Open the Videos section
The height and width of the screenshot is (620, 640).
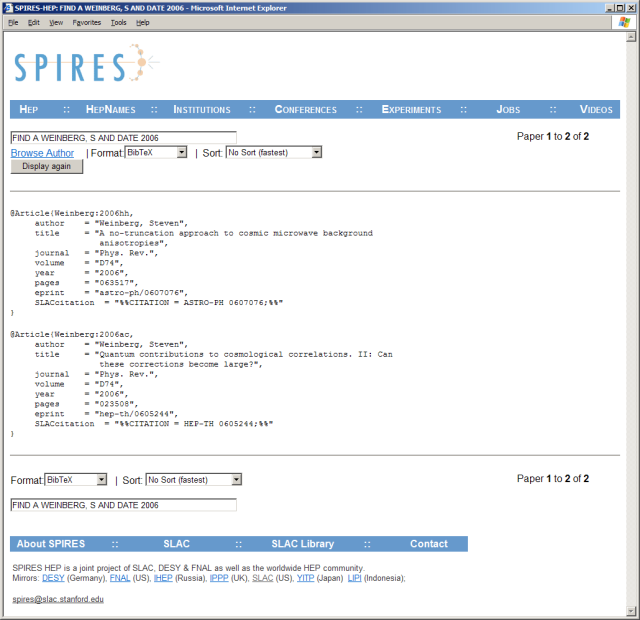(x=596, y=109)
